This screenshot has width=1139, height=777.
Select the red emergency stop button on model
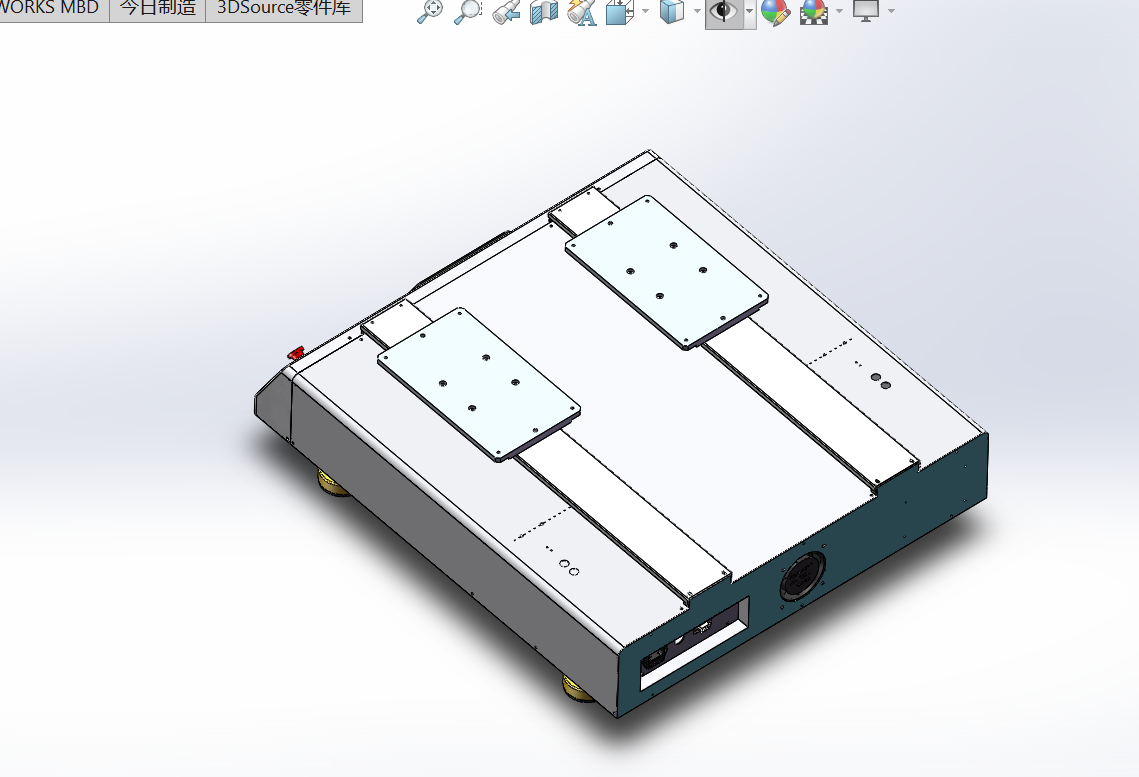(x=296, y=354)
